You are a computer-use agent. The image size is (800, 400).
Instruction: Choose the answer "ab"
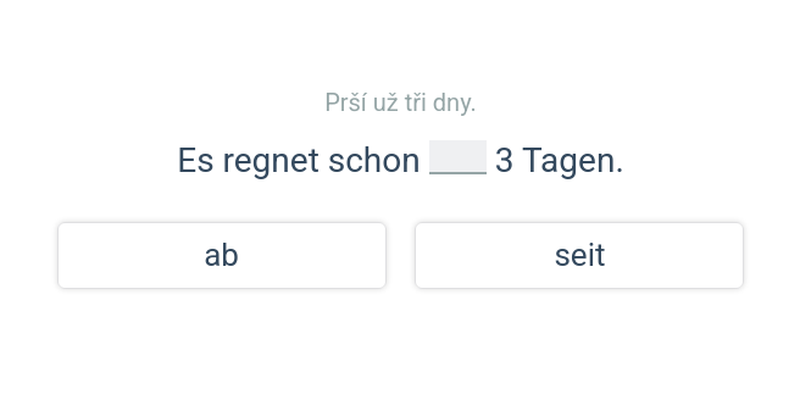click(x=221, y=256)
